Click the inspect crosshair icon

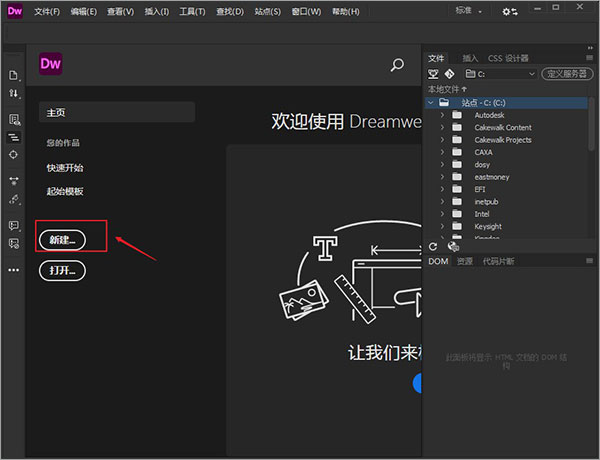13,155
